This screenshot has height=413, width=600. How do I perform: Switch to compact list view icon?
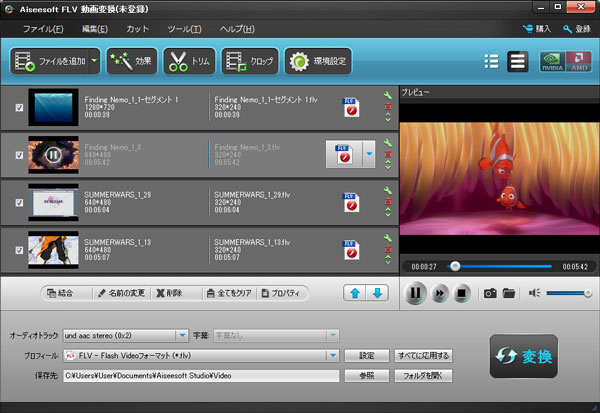[491, 61]
